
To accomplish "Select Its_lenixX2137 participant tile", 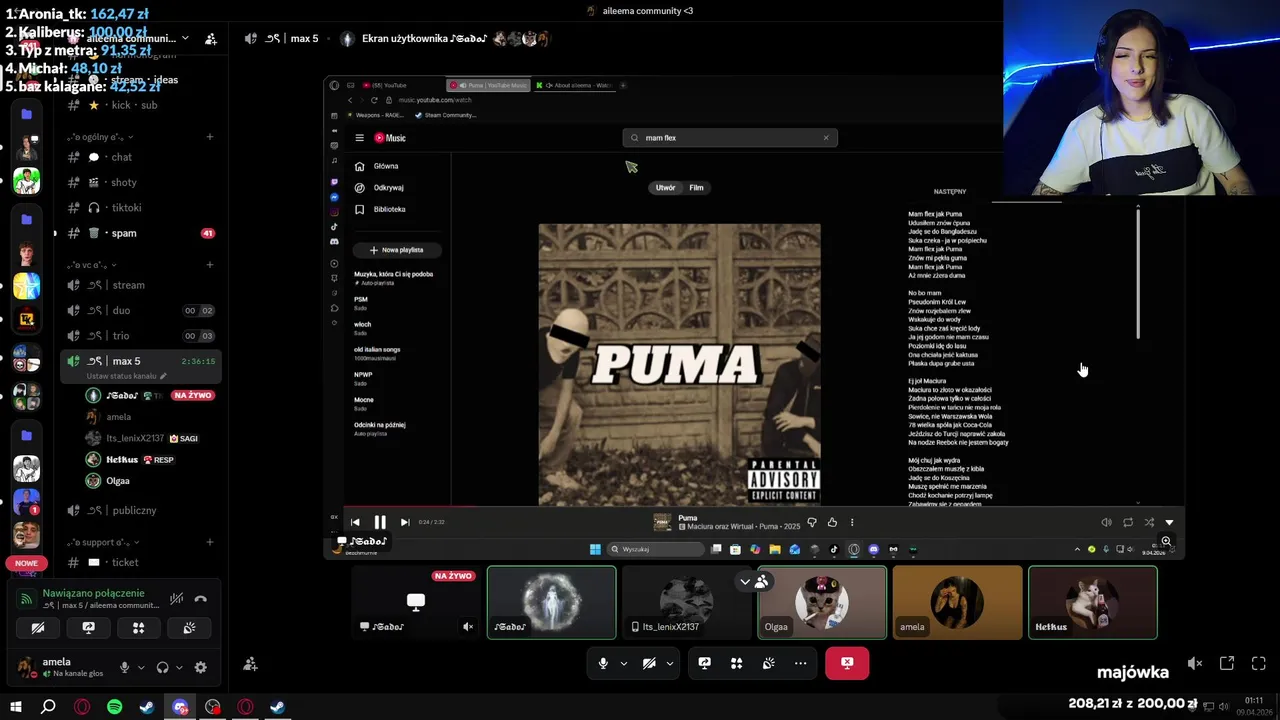I will pos(686,602).
